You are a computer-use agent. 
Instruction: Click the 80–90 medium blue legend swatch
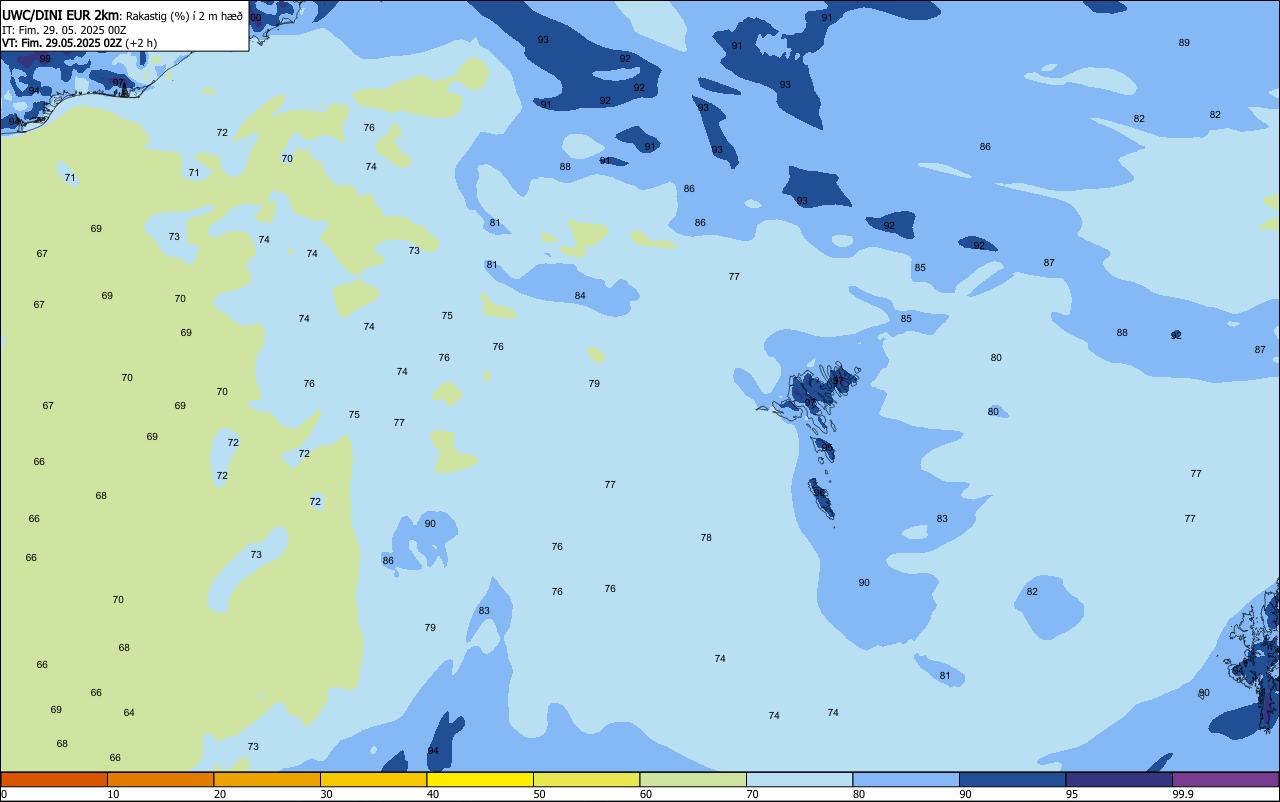906,779
